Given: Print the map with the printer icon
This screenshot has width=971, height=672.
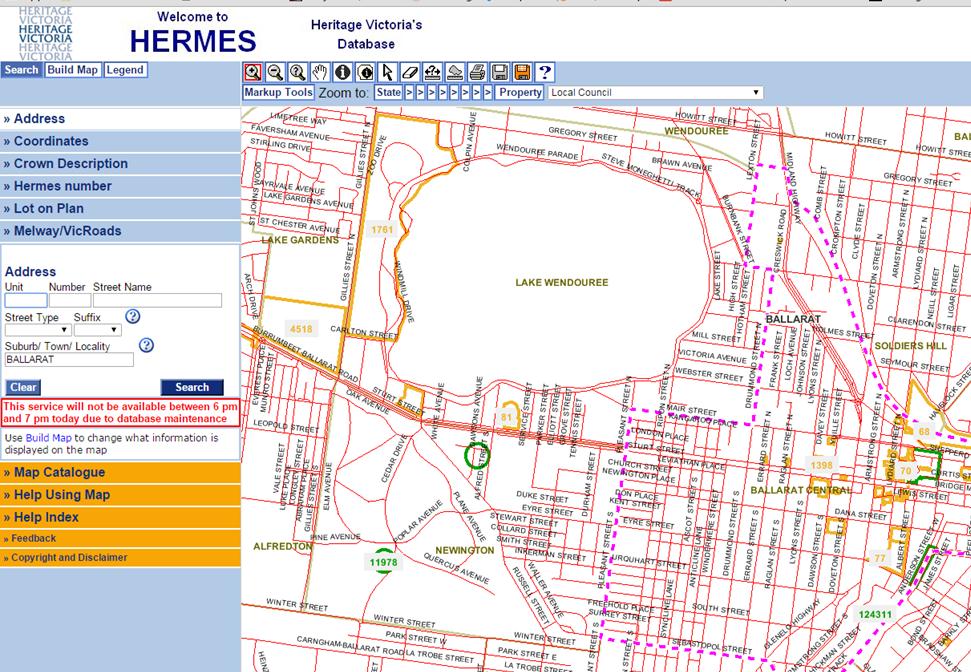Looking at the screenshot, I should (477, 72).
